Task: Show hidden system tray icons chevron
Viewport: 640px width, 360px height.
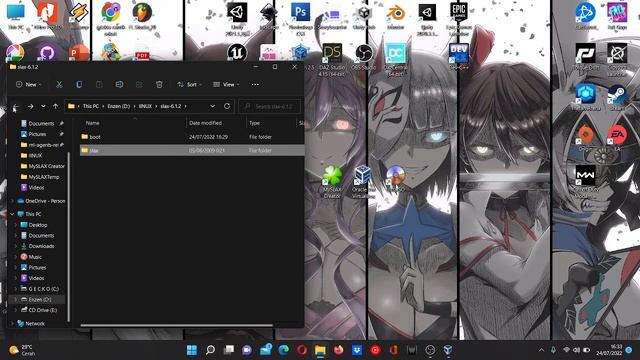Action: (x=541, y=350)
